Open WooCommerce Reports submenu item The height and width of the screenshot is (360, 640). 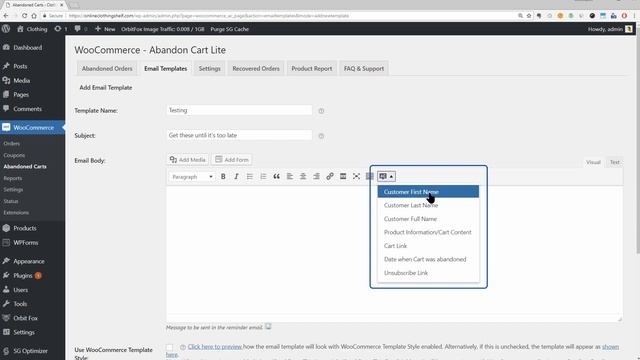13,178
